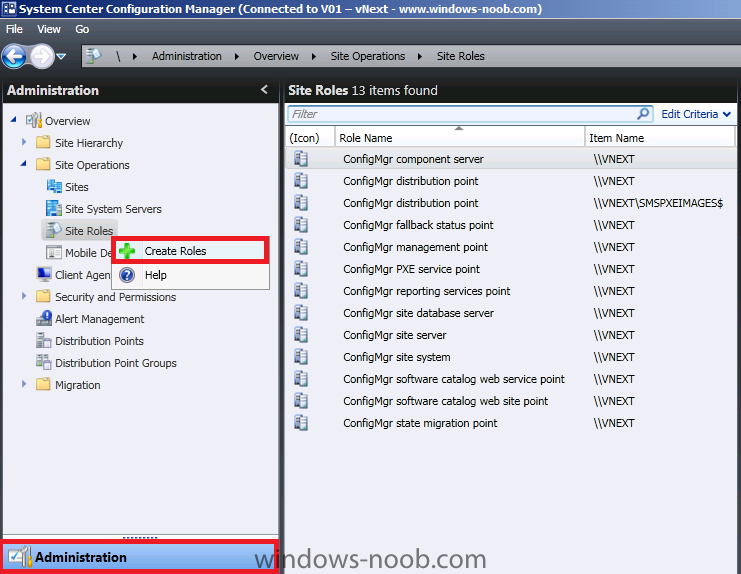741x574 pixels.
Task: Expand the Security and Permissions folder
Action: pos(24,296)
